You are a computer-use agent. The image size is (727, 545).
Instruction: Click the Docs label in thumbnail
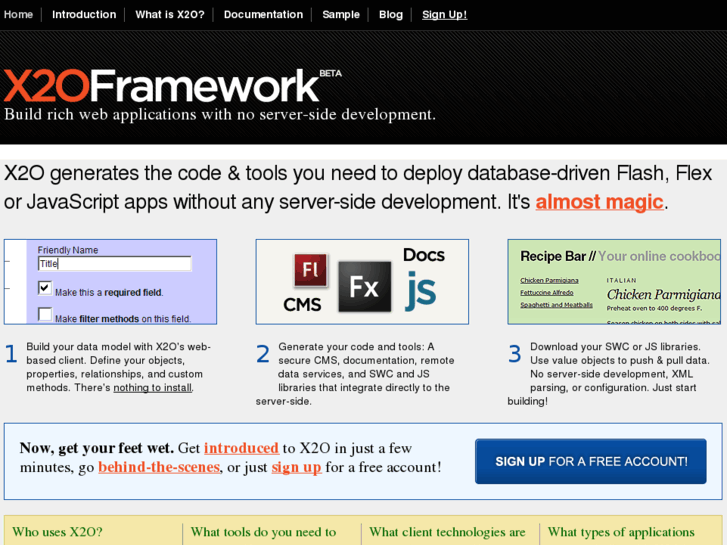click(x=424, y=255)
